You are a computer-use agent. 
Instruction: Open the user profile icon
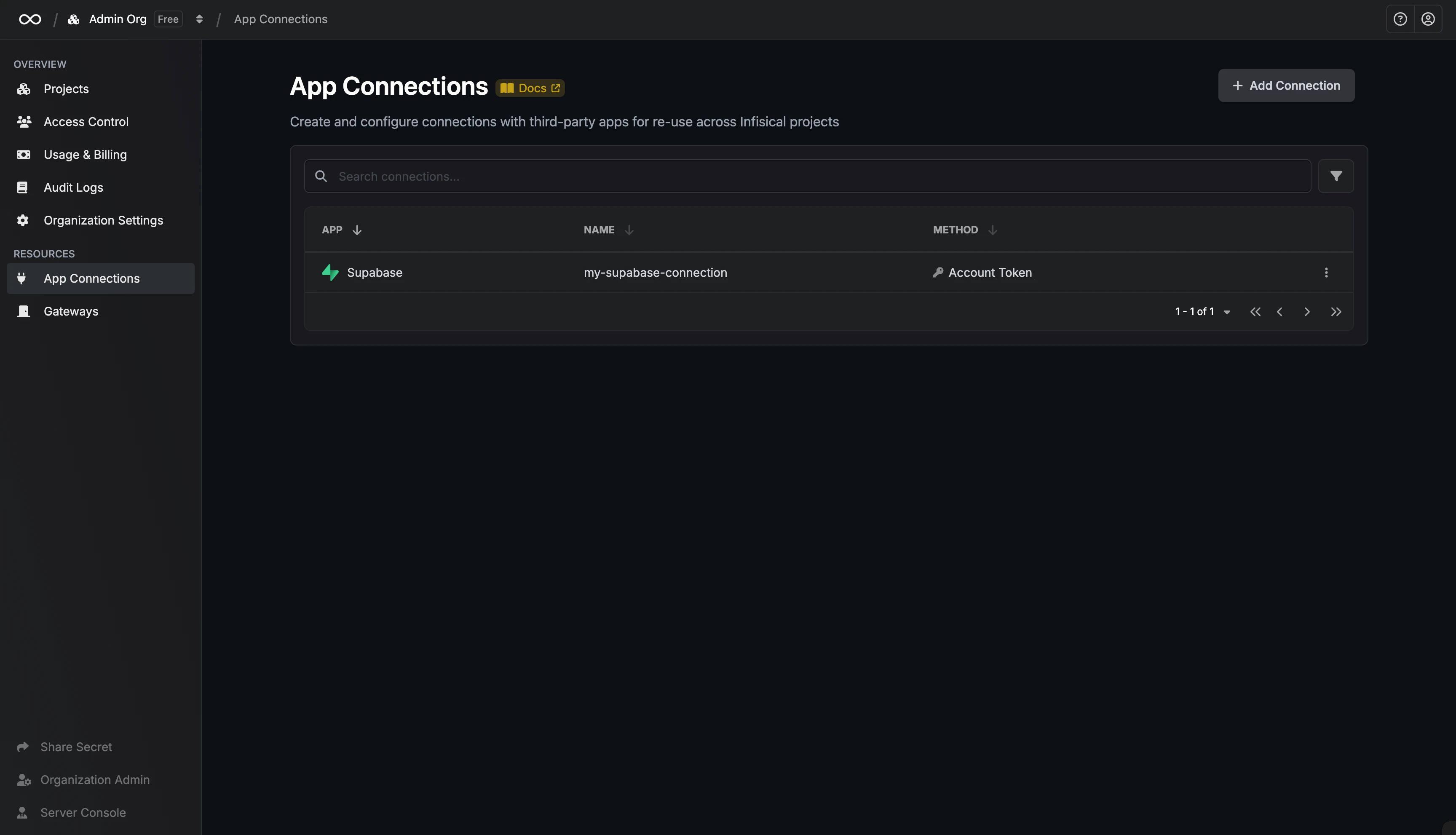point(1428,19)
